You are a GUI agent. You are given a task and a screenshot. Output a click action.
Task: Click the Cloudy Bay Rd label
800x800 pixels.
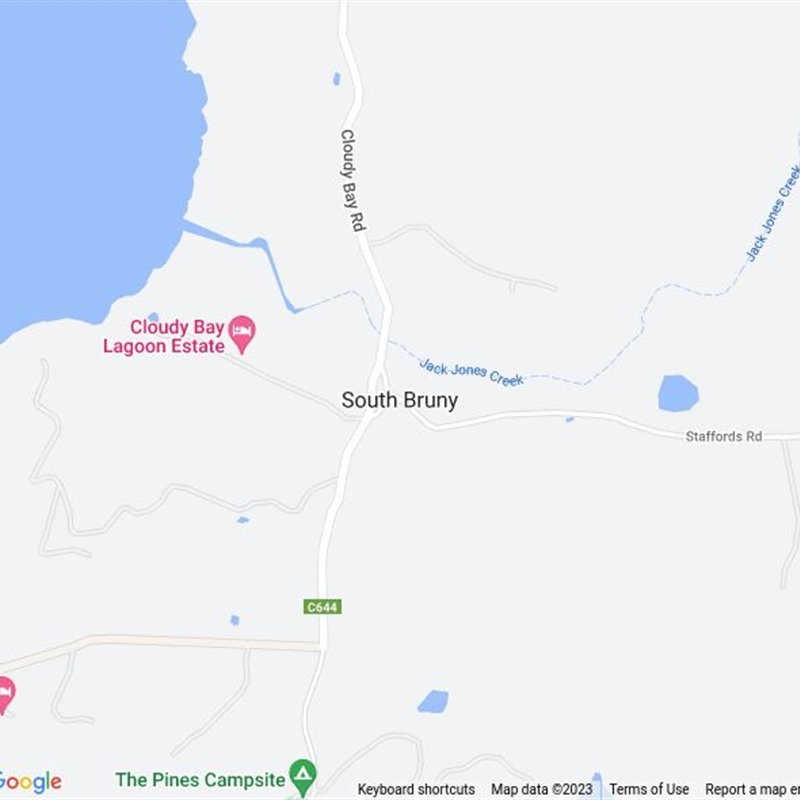[353, 181]
